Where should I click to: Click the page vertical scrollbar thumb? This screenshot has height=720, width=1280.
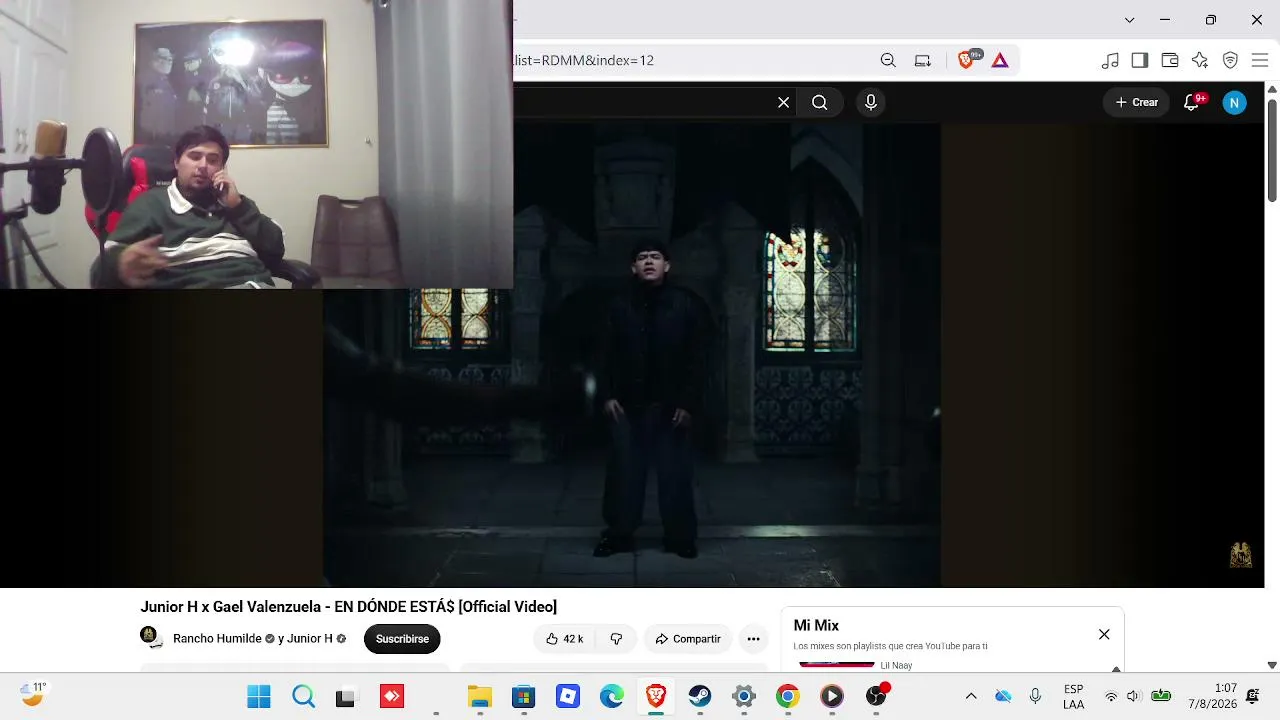(x=1272, y=148)
